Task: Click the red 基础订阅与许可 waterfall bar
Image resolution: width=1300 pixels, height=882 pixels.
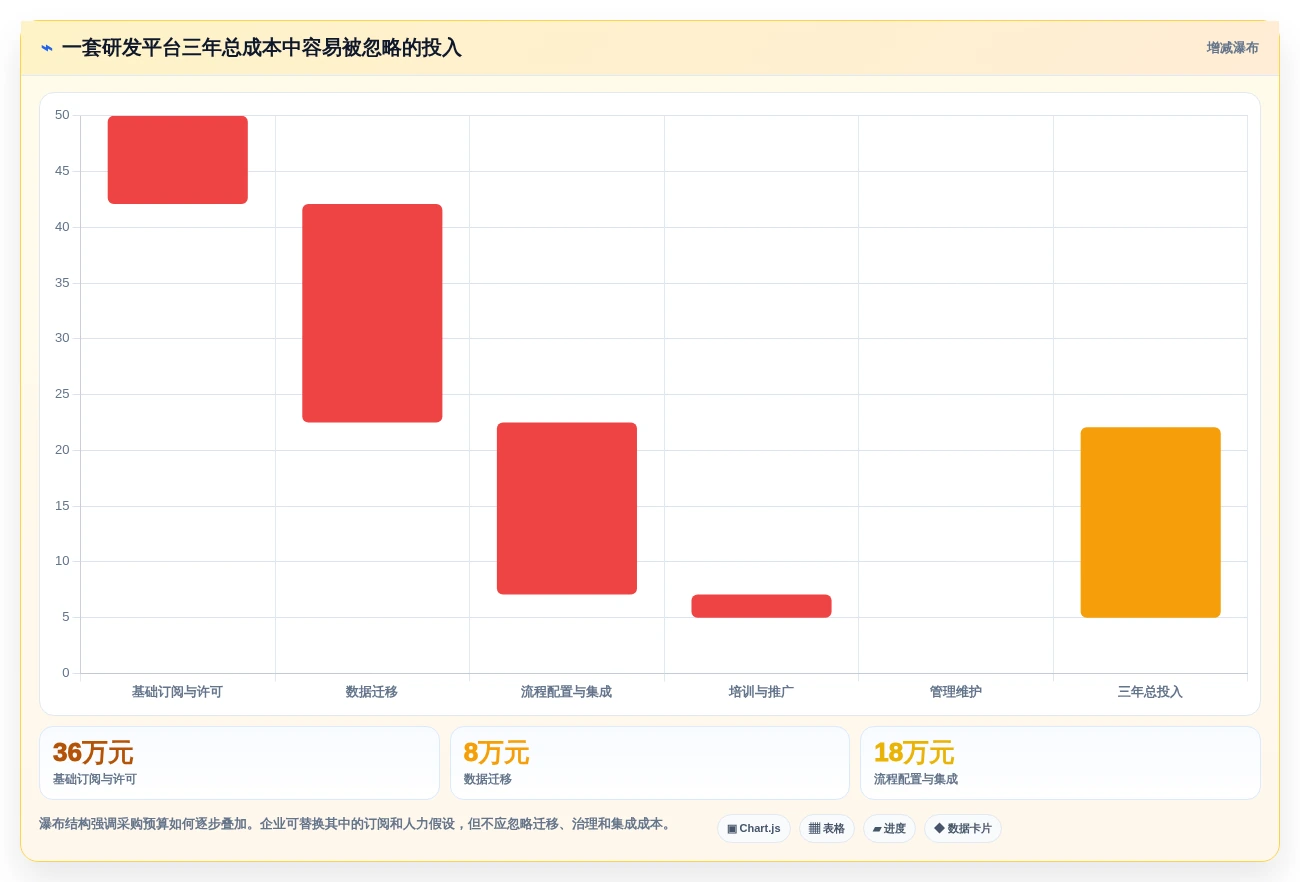Action: tap(178, 160)
